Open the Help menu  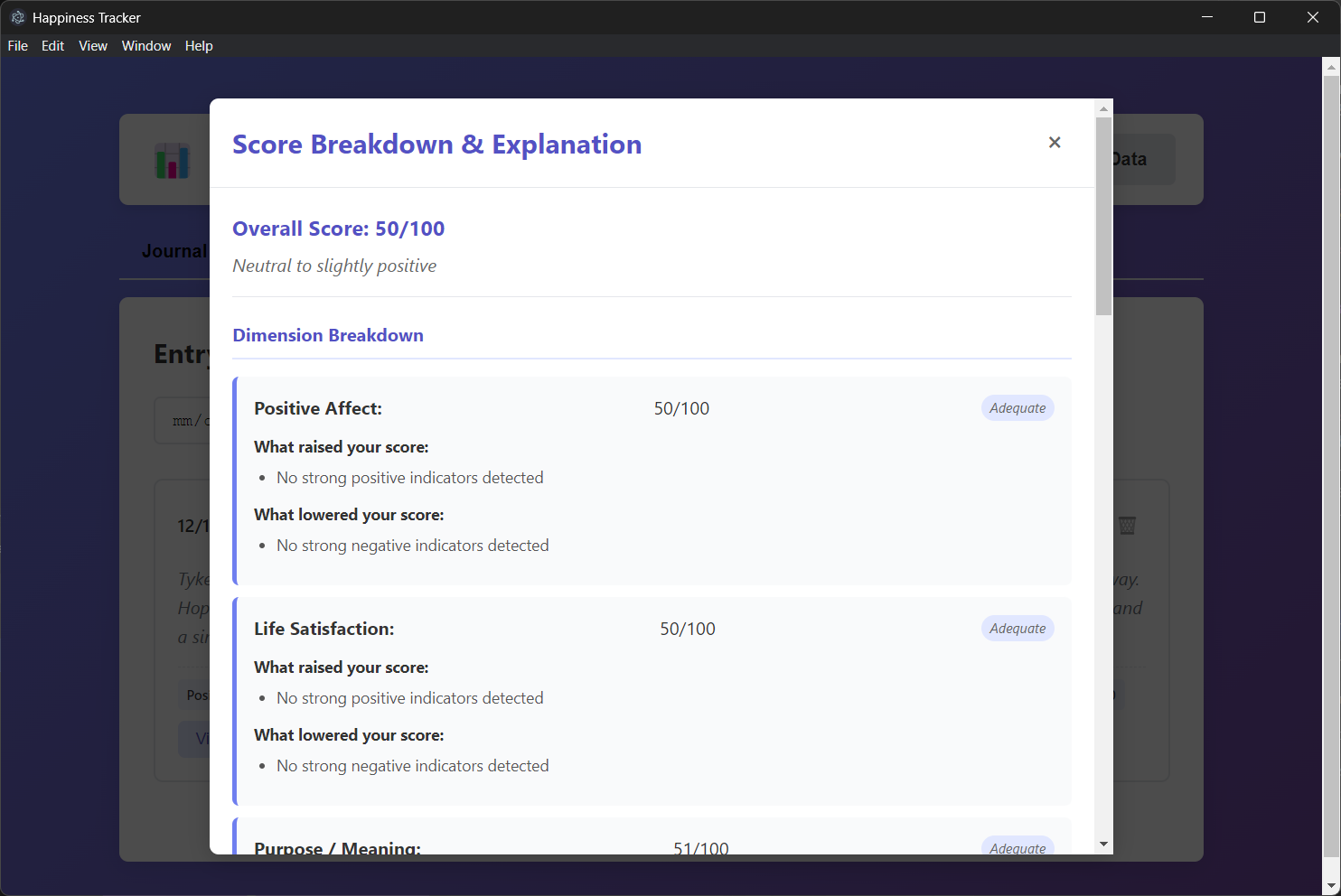[199, 46]
